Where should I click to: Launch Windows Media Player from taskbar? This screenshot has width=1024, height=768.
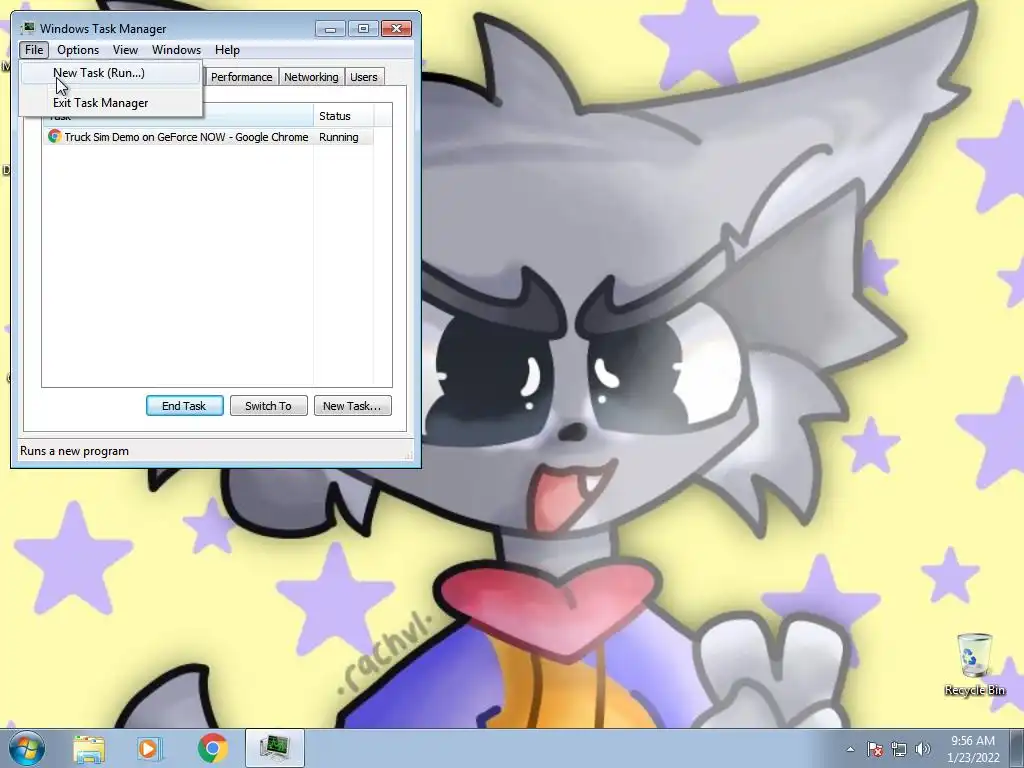[150, 749]
